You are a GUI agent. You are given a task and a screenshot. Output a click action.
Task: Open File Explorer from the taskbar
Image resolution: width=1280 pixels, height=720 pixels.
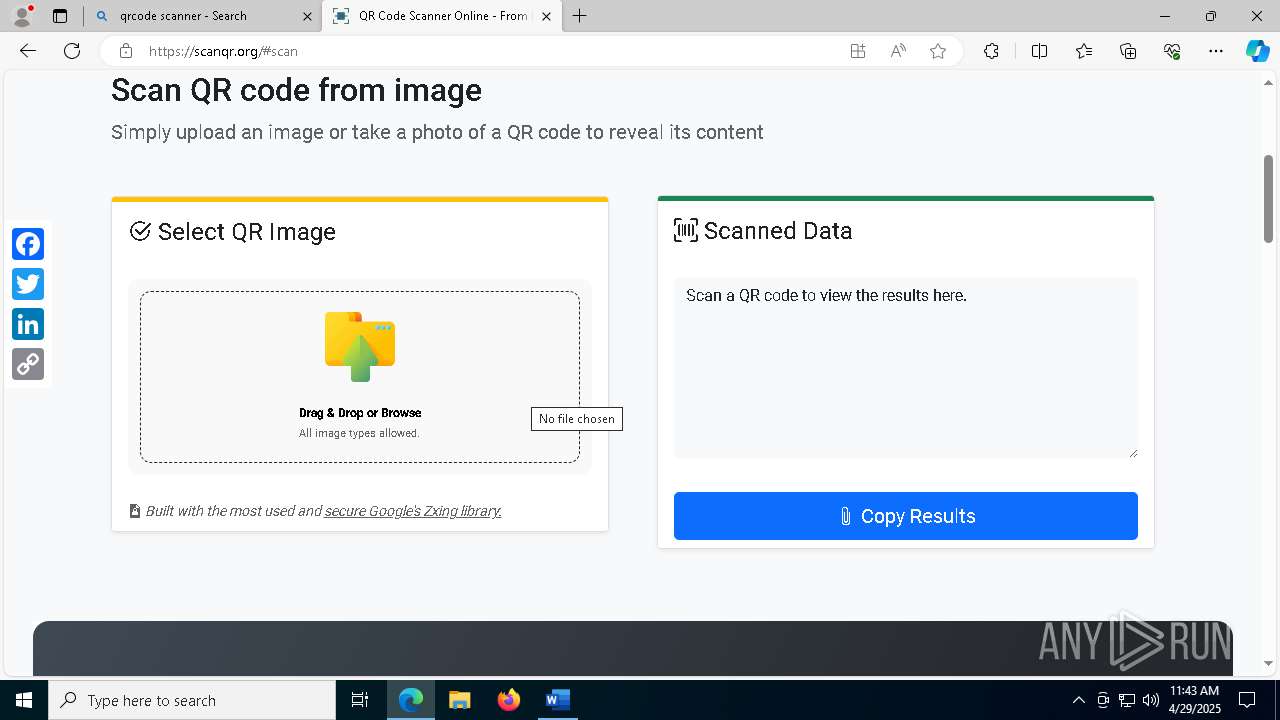(460, 700)
